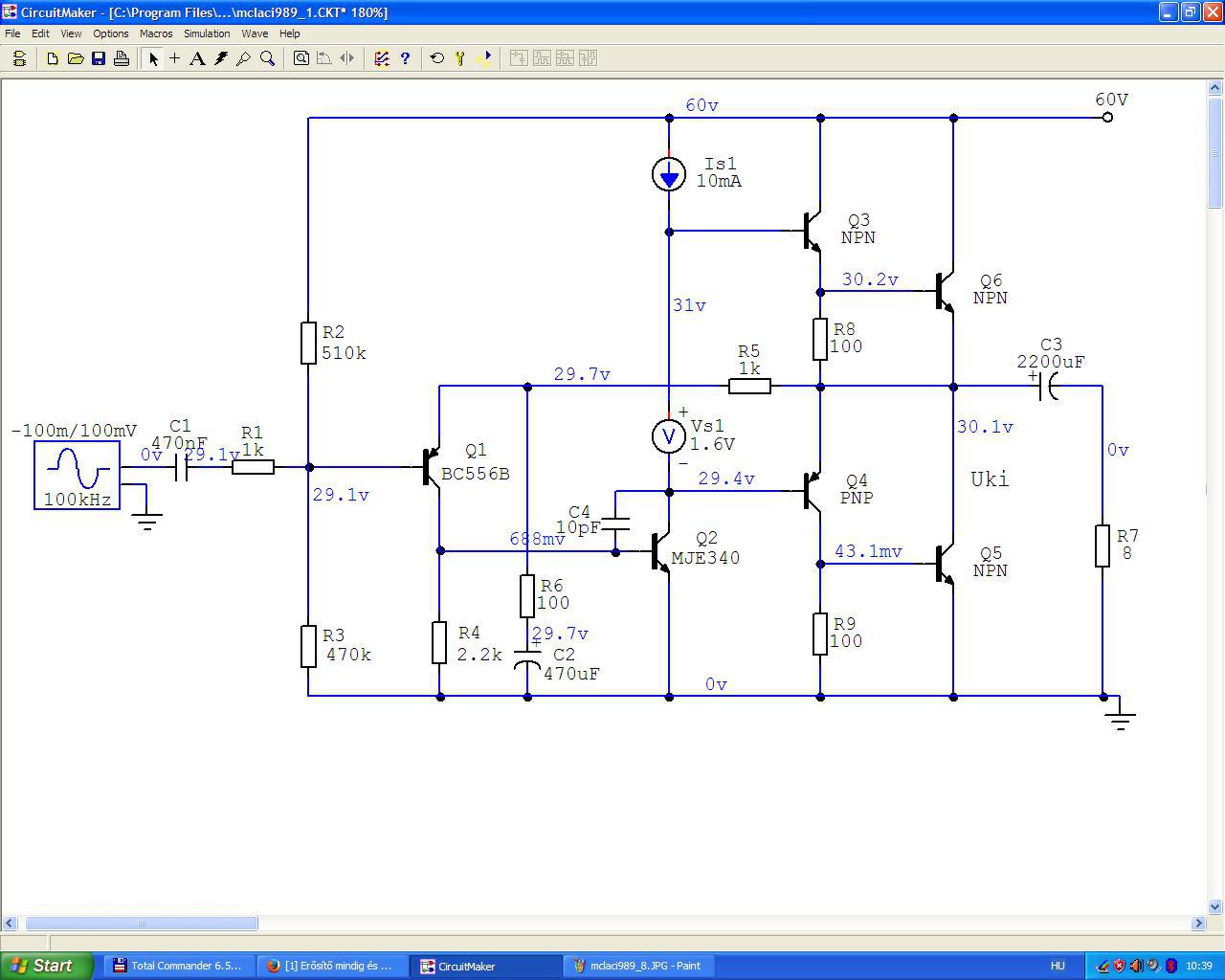This screenshot has width=1225, height=980.
Task: Select resistor R8 100
Action: pyautogui.click(x=820, y=339)
